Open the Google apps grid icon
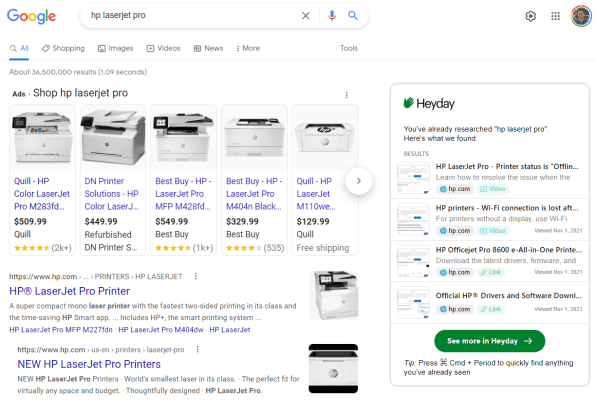This screenshot has width=596, height=400. tap(555, 16)
